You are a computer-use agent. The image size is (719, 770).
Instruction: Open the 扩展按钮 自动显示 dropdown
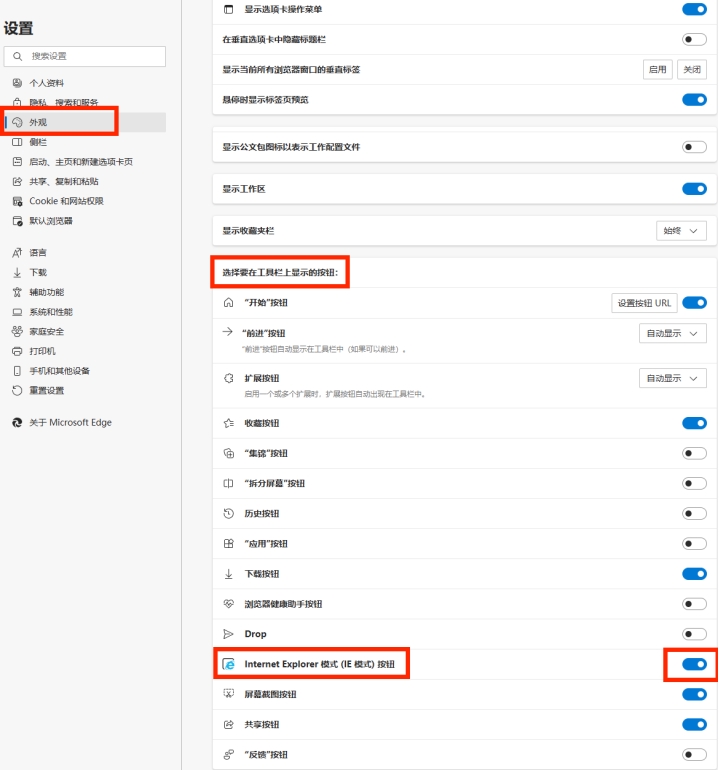coord(672,378)
